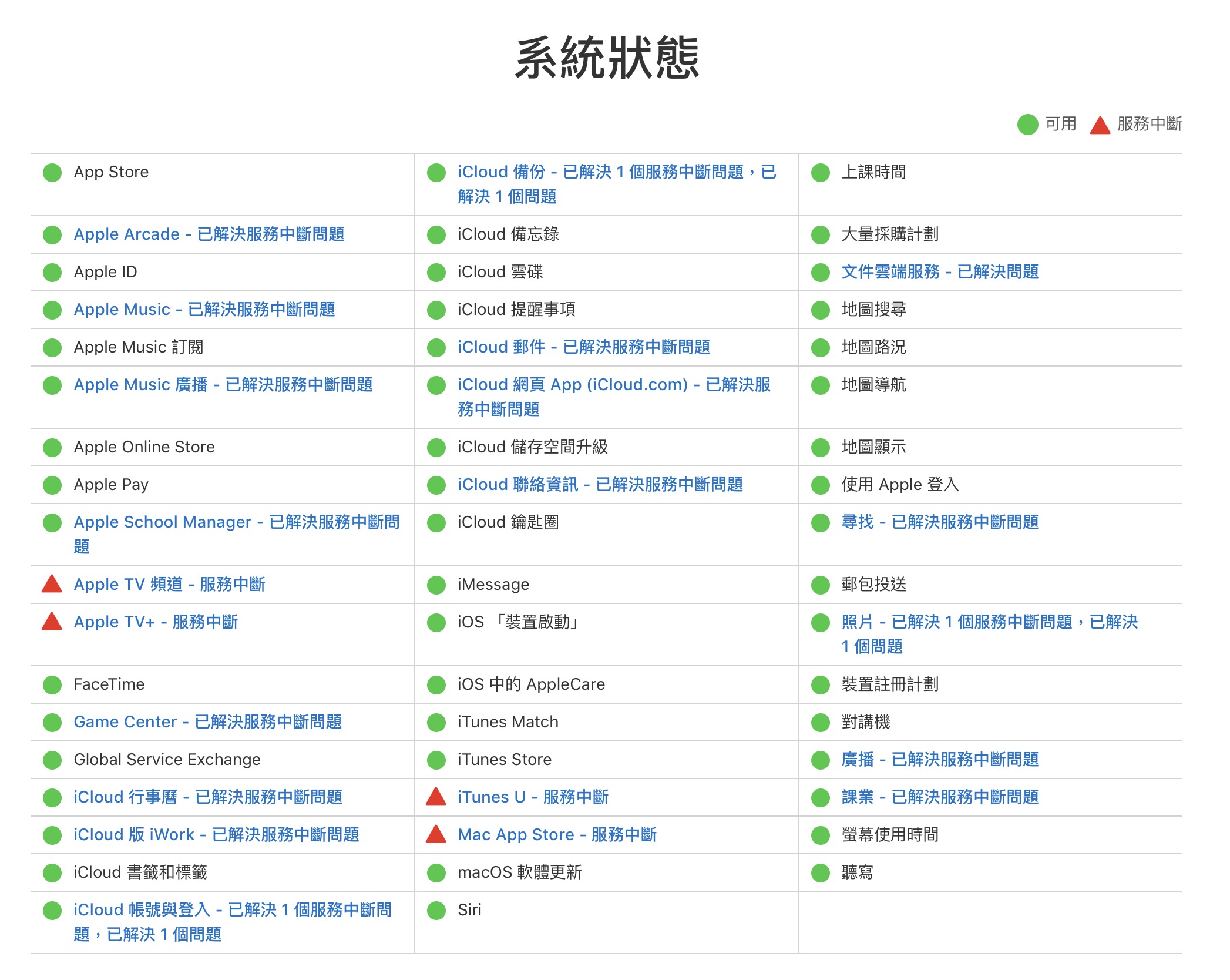Open the 照片 resolved issues link
The image size is (1230, 980).
click(x=990, y=634)
